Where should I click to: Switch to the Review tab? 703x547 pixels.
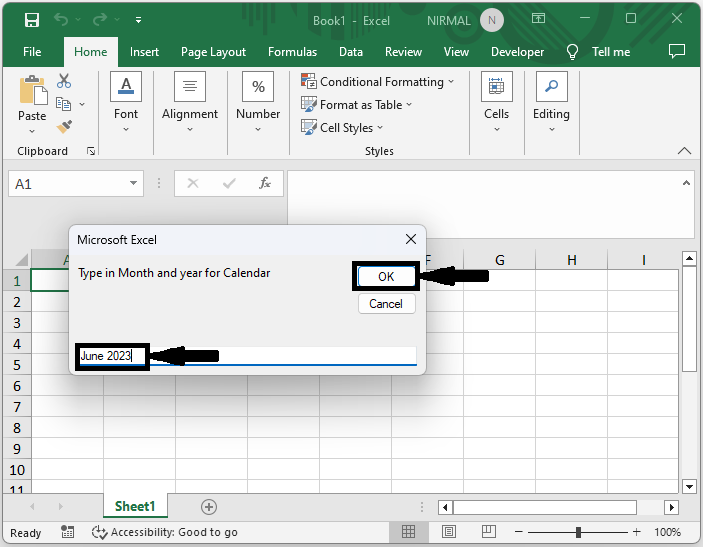coord(403,52)
